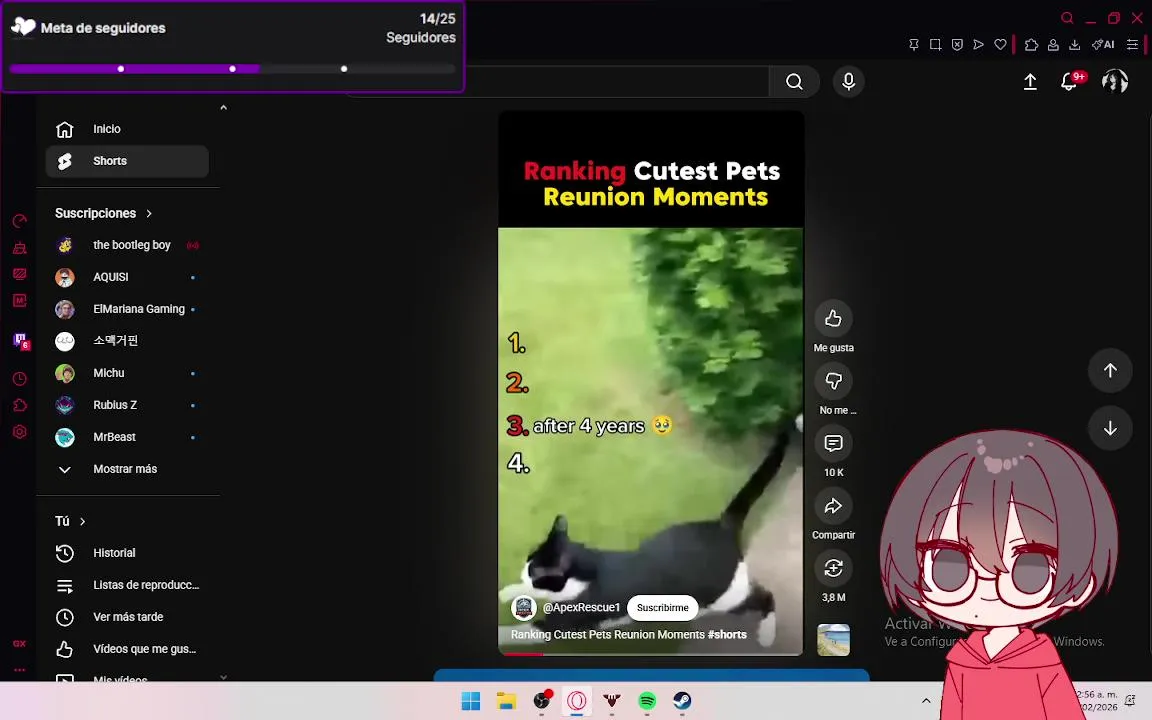Expand Mostrar más subscriptions
The width and height of the screenshot is (1152, 720).
127,469
